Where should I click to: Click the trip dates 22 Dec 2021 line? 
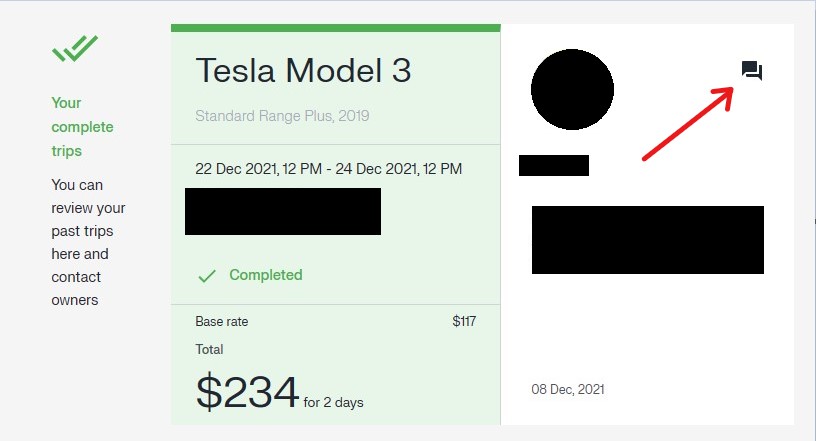tap(328, 169)
